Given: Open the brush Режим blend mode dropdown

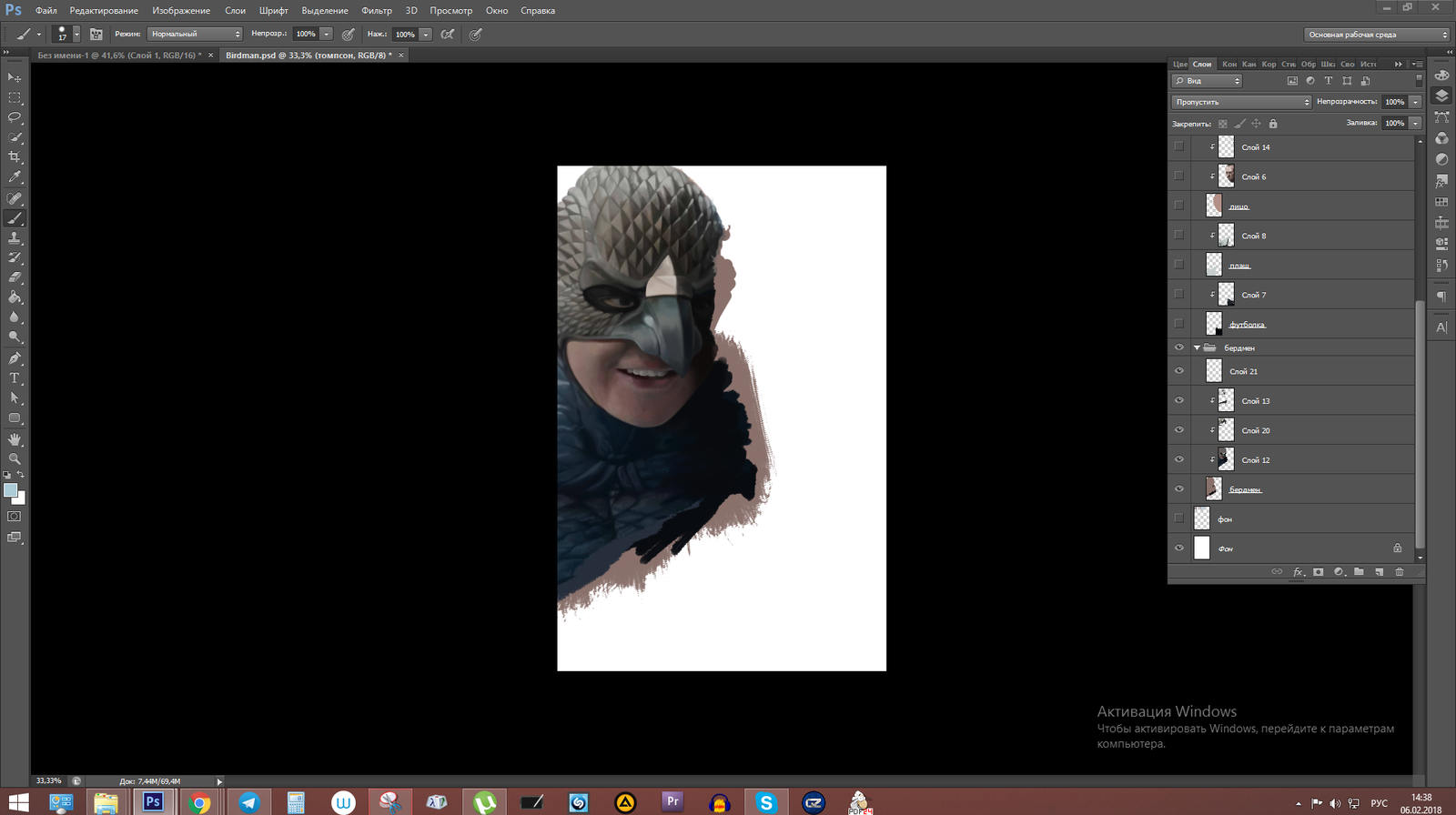Looking at the screenshot, I should coord(195,35).
